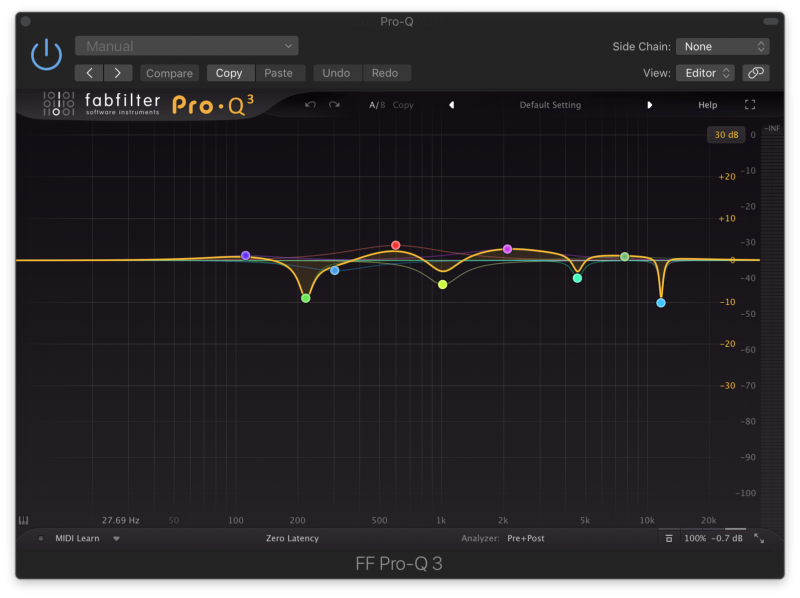Screen dimensions: 800x598
Task: Go to previous preset with left chevron
Action: [89, 73]
